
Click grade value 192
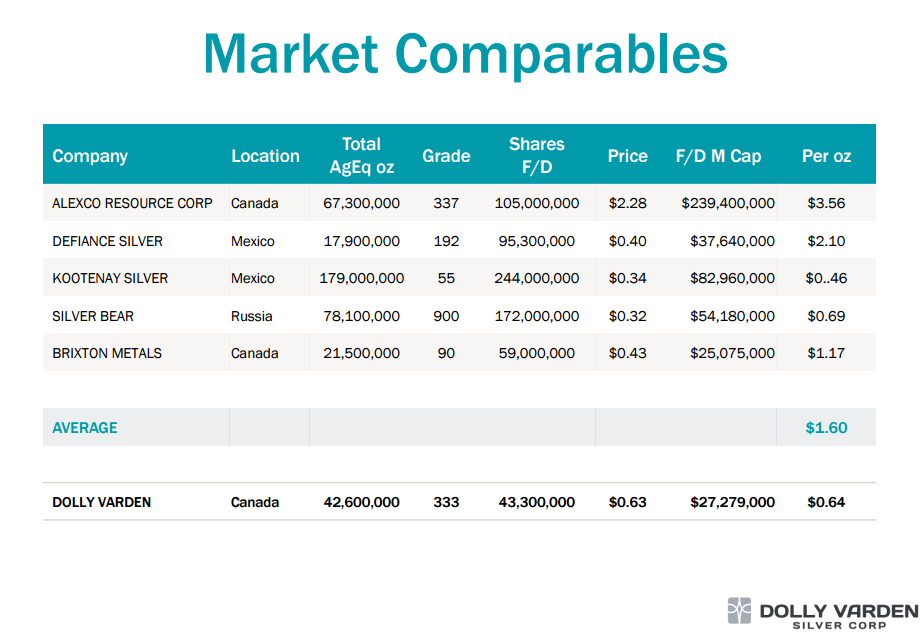click(x=446, y=241)
